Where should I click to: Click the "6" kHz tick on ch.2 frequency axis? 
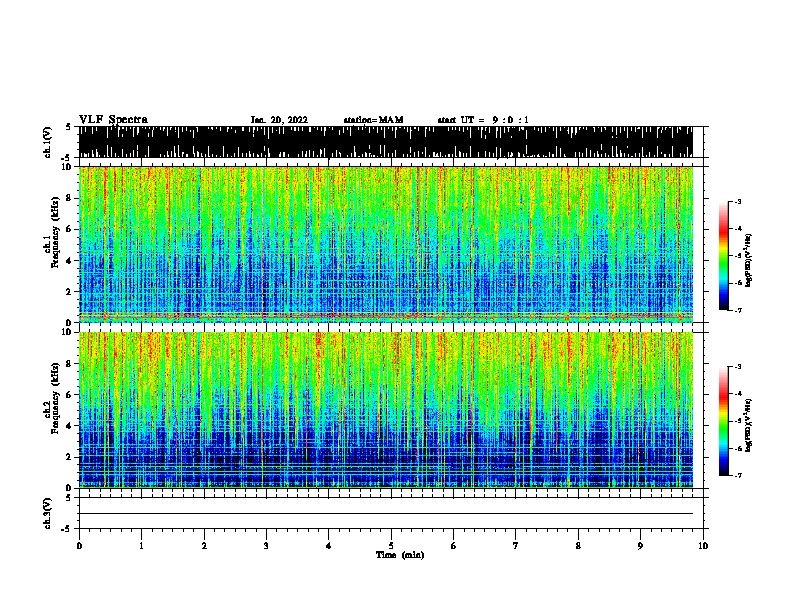(x=70, y=394)
